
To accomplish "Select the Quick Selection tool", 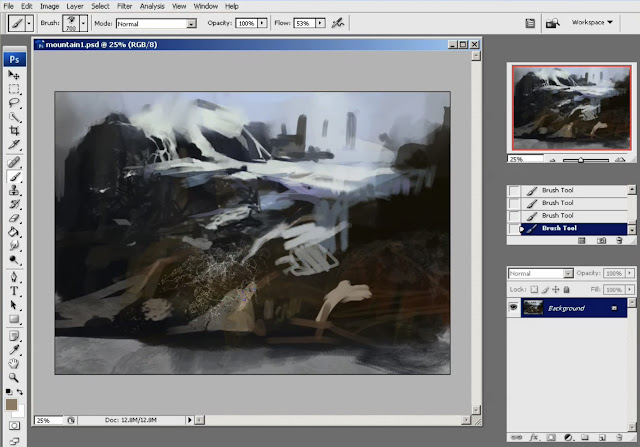I will coord(14,117).
